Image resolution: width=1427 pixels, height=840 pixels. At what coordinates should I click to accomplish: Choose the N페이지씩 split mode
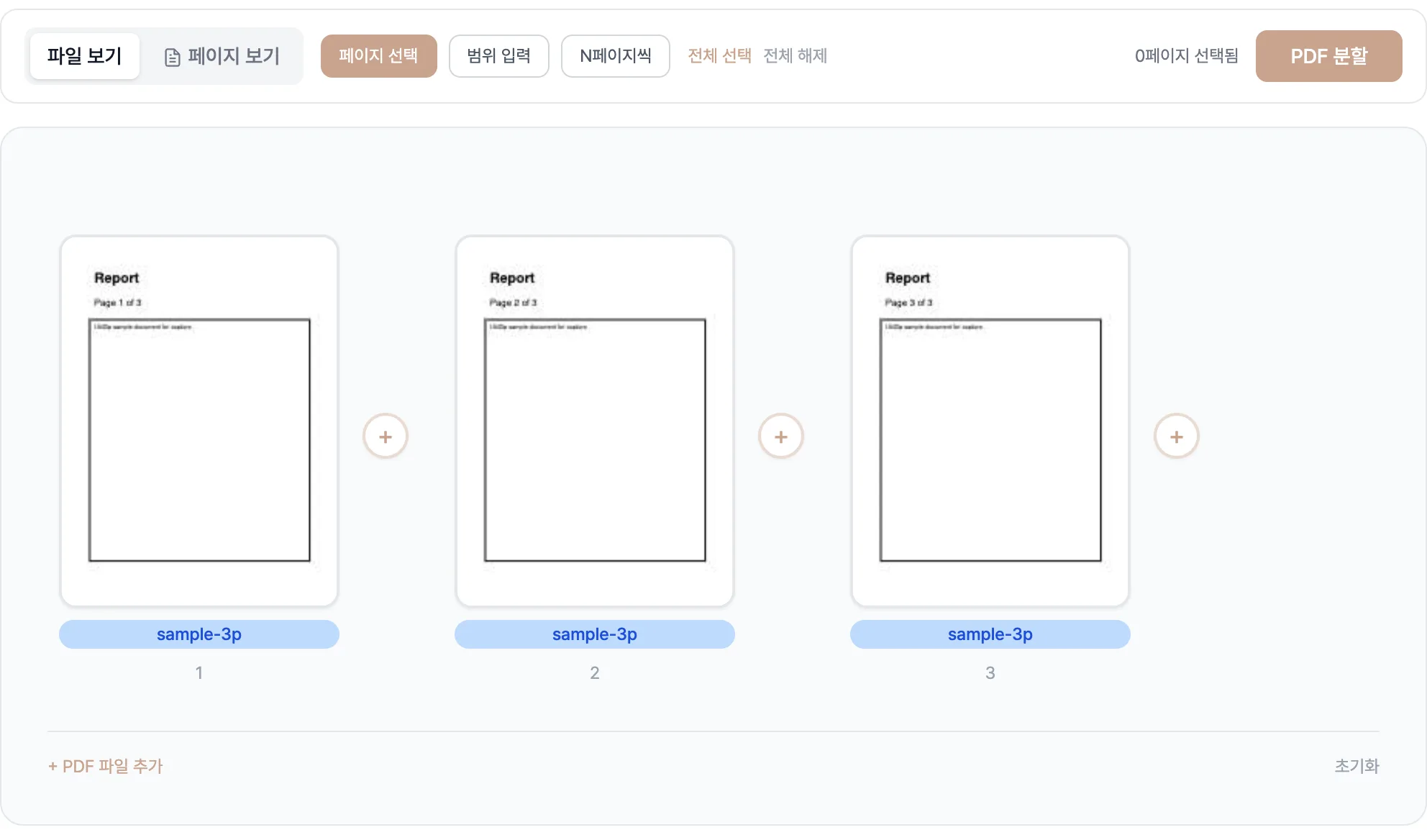point(616,56)
